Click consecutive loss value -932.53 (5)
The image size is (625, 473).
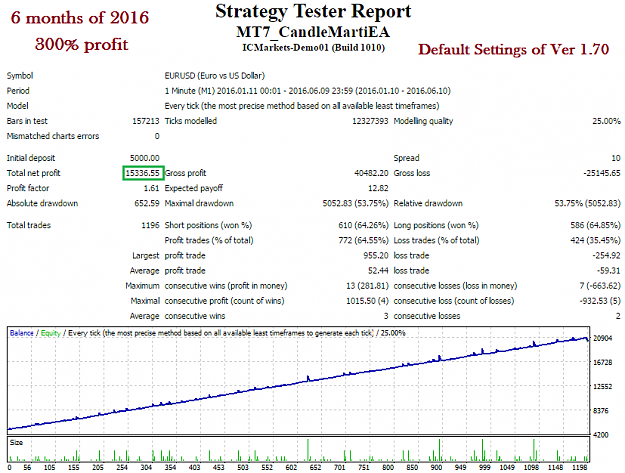(600, 301)
